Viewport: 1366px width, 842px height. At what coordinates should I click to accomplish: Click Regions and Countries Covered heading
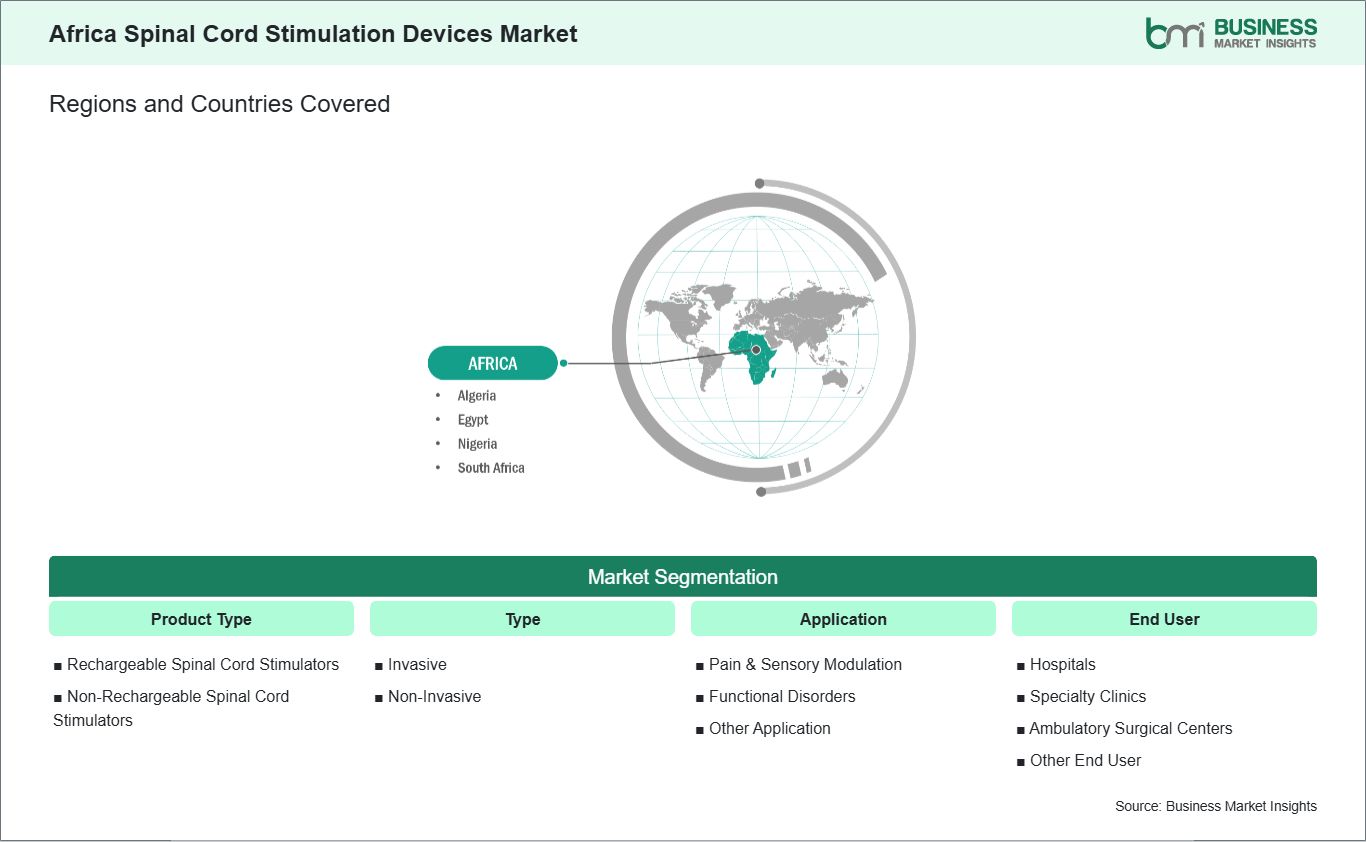coord(219,103)
